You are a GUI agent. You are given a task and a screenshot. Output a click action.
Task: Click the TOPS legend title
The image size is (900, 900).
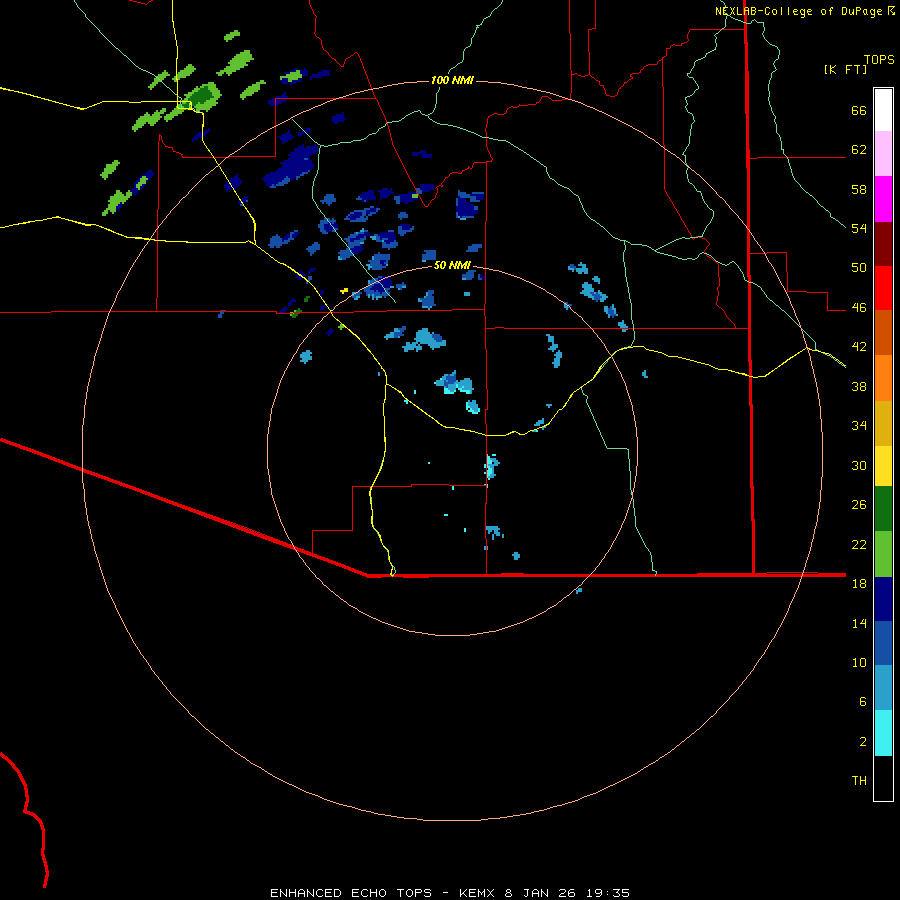pyautogui.click(x=879, y=59)
